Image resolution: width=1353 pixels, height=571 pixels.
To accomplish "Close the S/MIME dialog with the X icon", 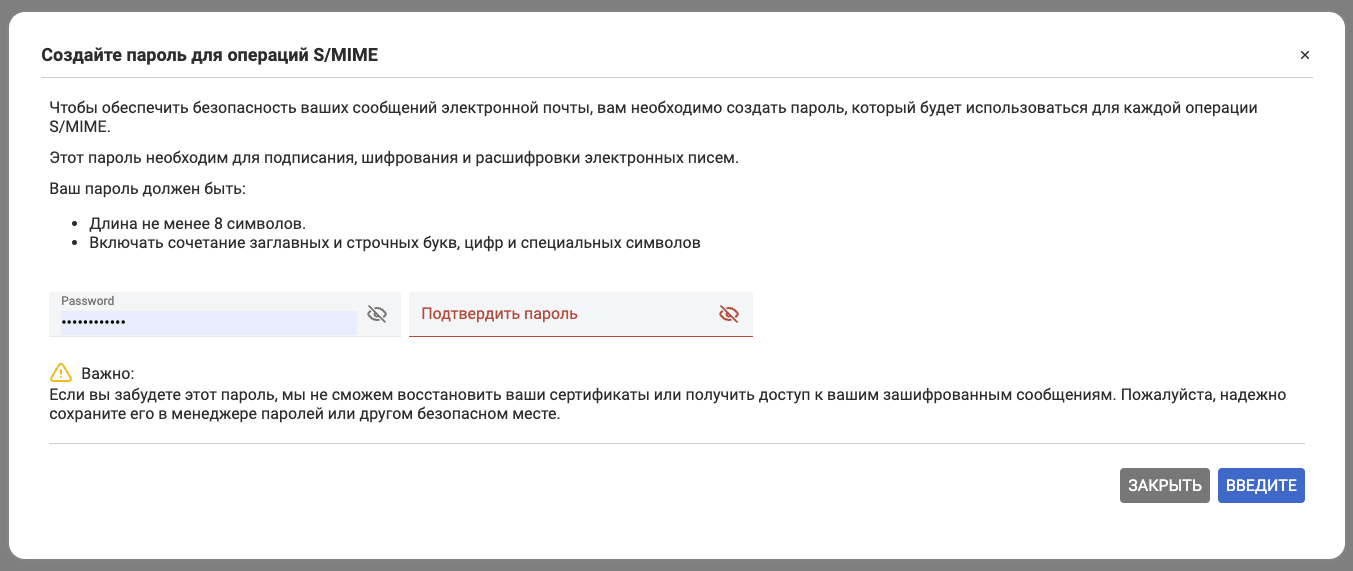I will [1304, 56].
